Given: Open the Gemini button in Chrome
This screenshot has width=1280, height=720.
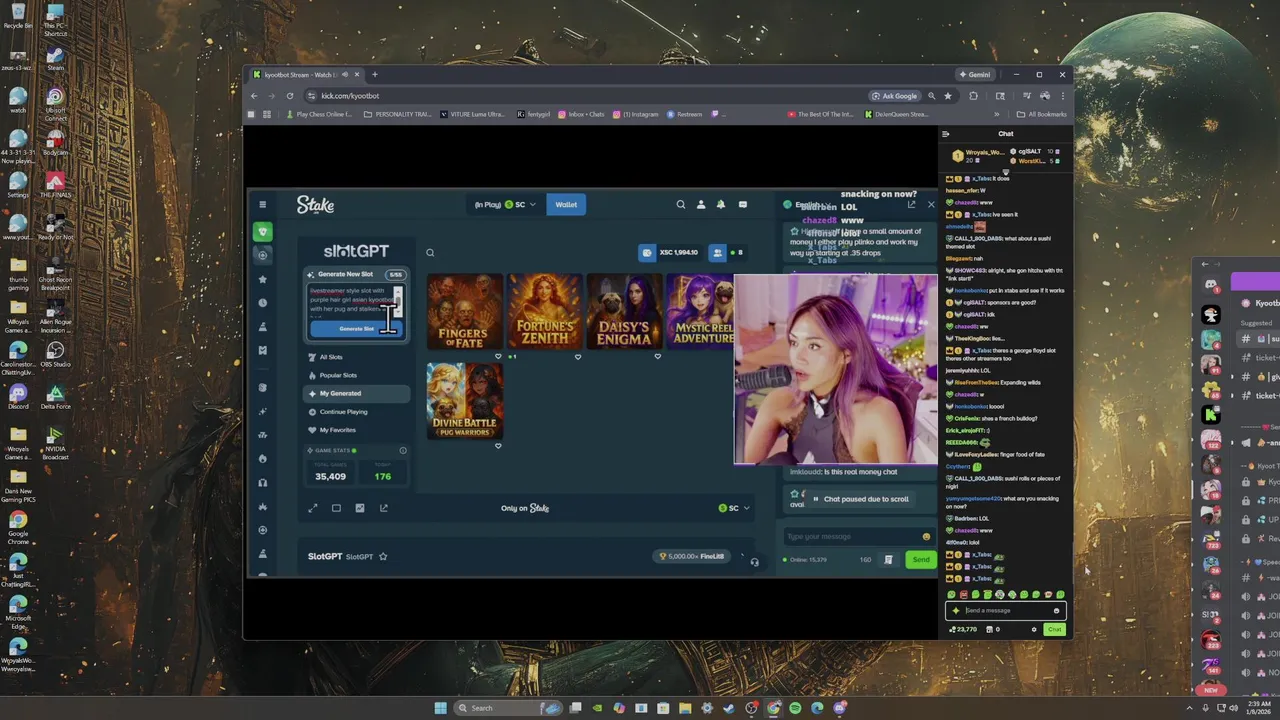Looking at the screenshot, I should (x=975, y=74).
